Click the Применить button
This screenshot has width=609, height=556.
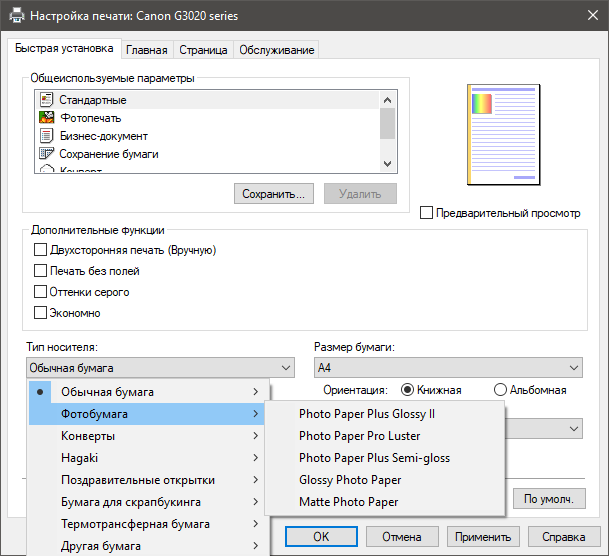[x=483, y=537]
